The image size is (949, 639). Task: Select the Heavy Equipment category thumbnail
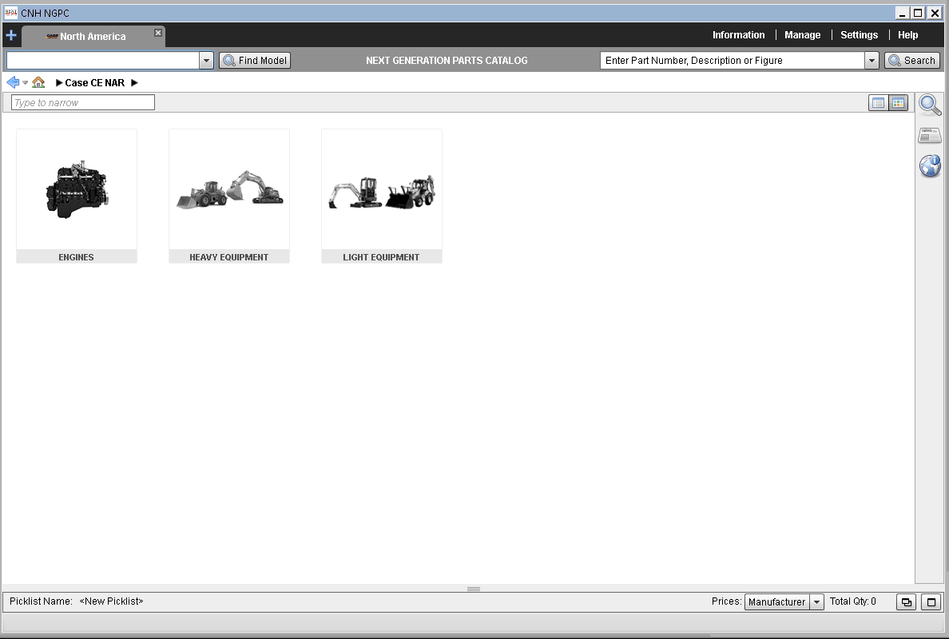pos(229,196)
